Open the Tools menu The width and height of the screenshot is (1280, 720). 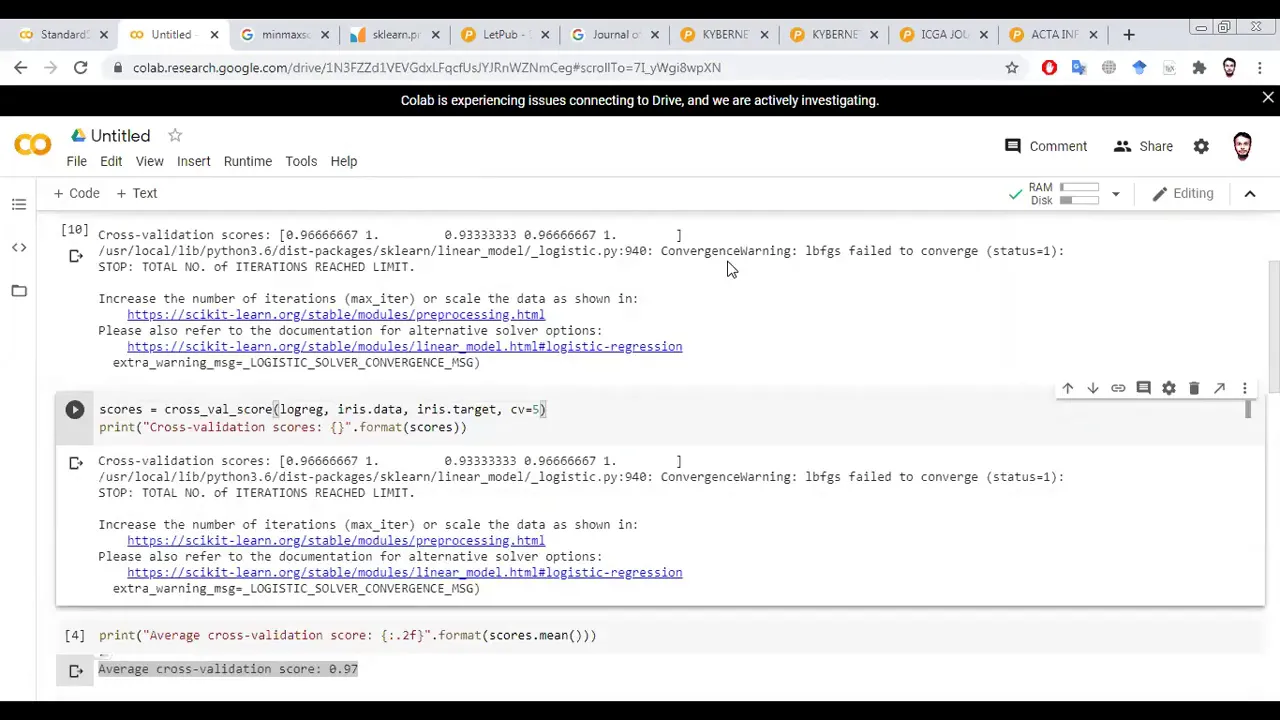pos(301,161)
